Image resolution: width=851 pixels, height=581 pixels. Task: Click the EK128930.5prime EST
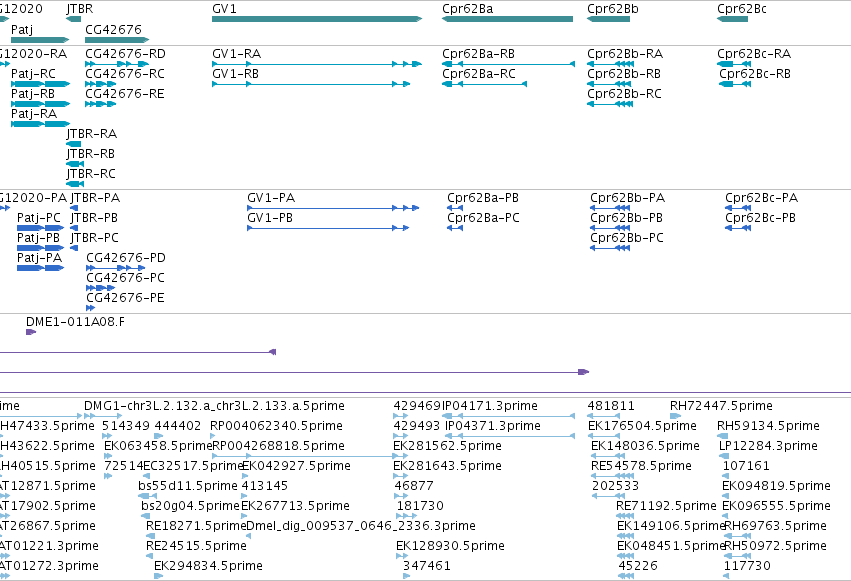(402, 556)
